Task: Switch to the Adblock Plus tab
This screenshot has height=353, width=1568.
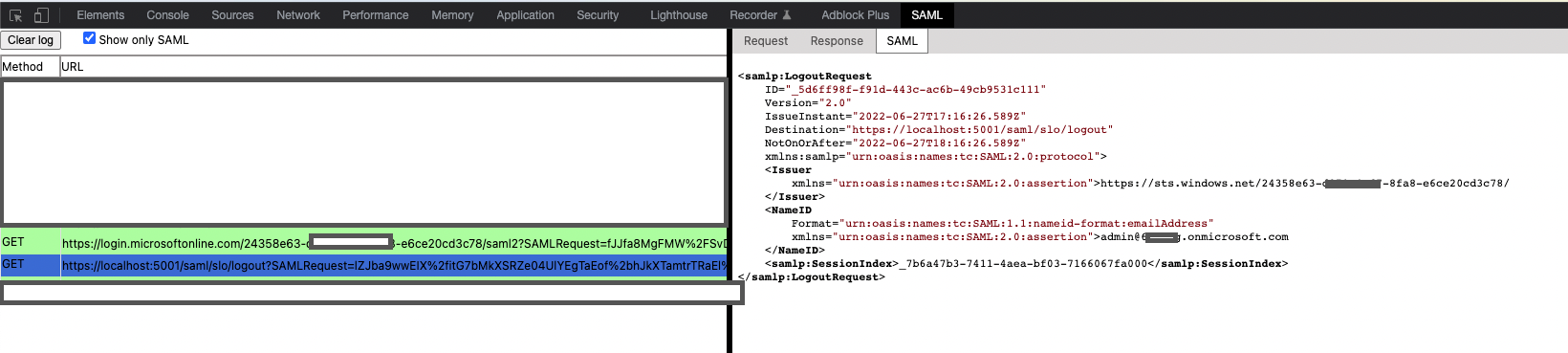Action: click(x=855, y=15)
